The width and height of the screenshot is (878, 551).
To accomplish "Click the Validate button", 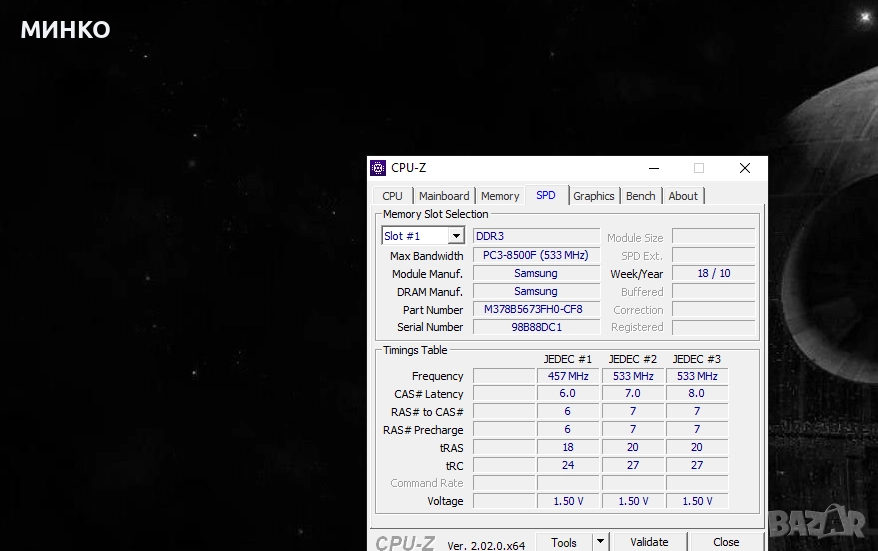I will [x=649, y=542].
